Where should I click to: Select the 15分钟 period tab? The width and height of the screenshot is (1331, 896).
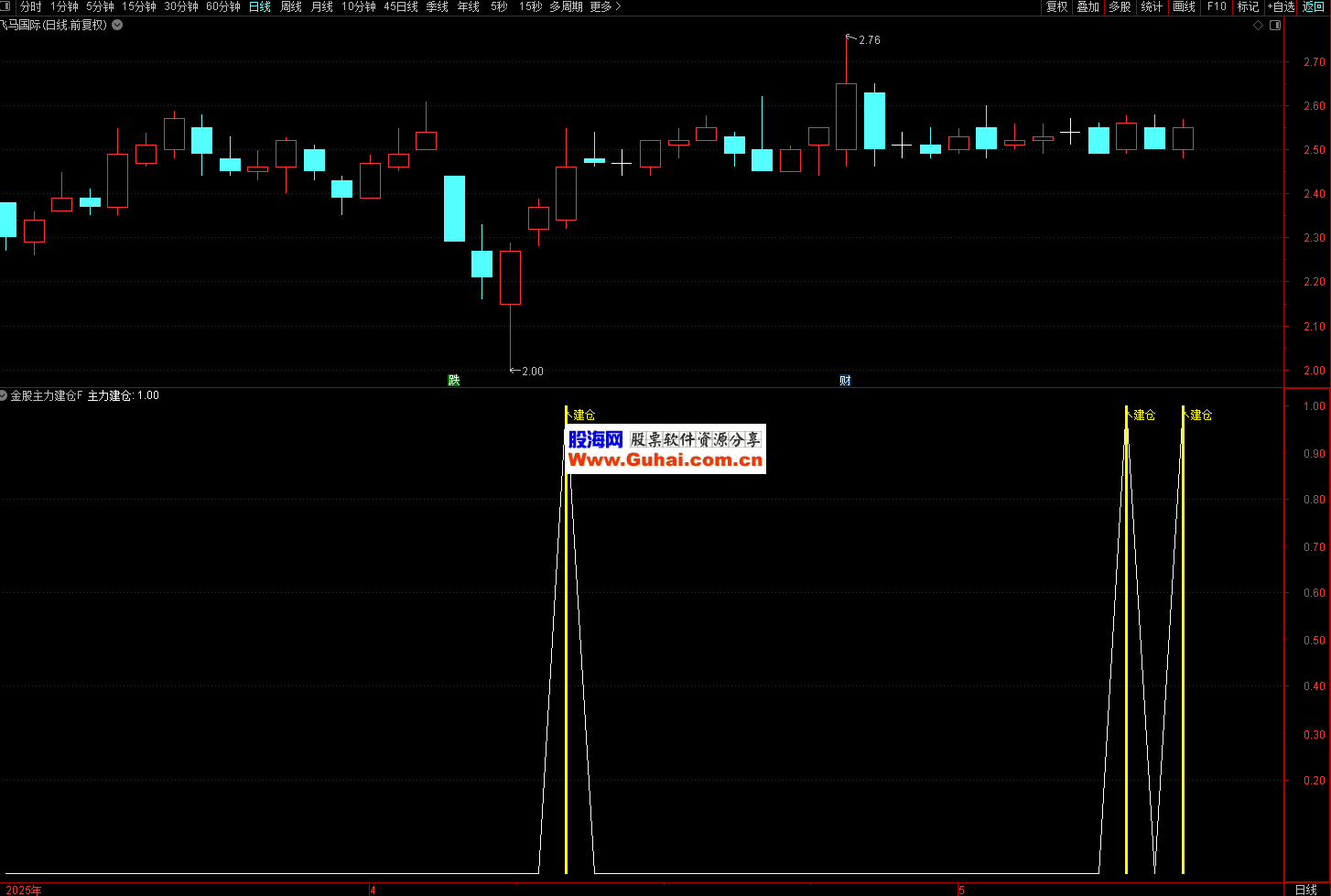(139, 6)
